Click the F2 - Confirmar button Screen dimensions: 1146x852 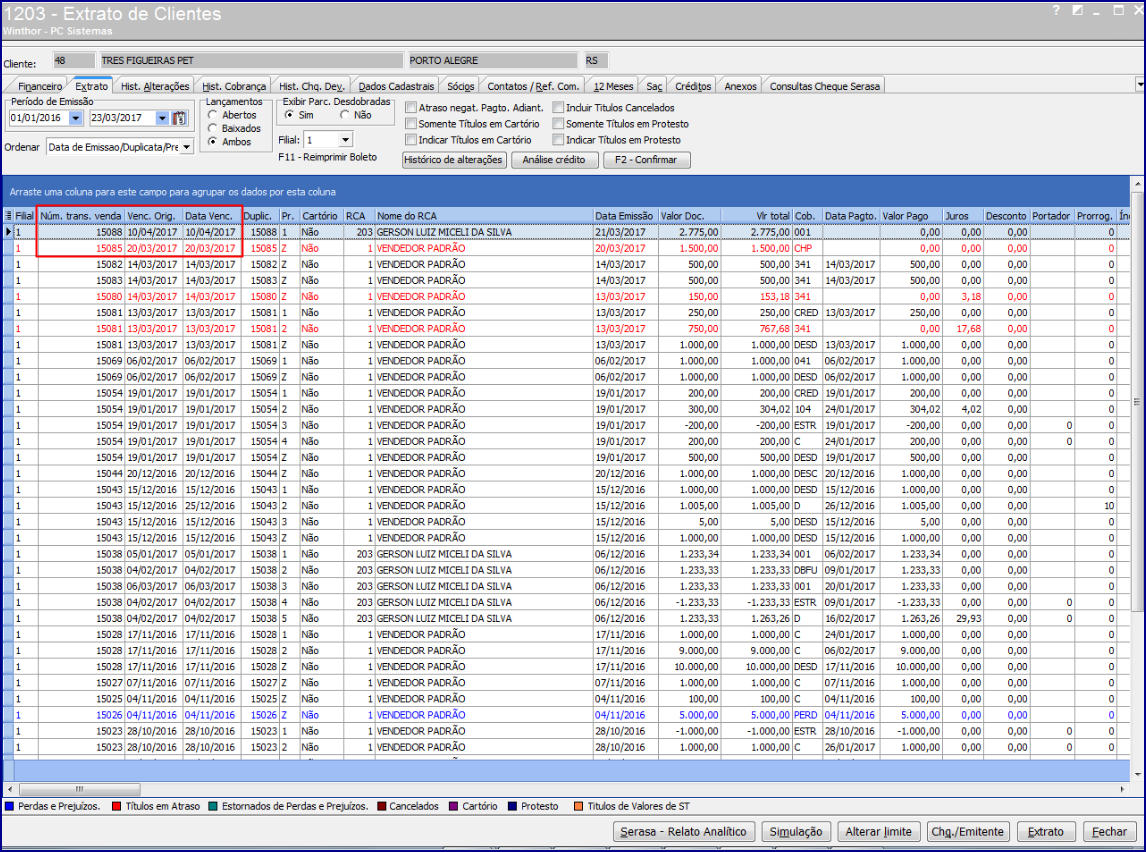click(x=647, y=159)
